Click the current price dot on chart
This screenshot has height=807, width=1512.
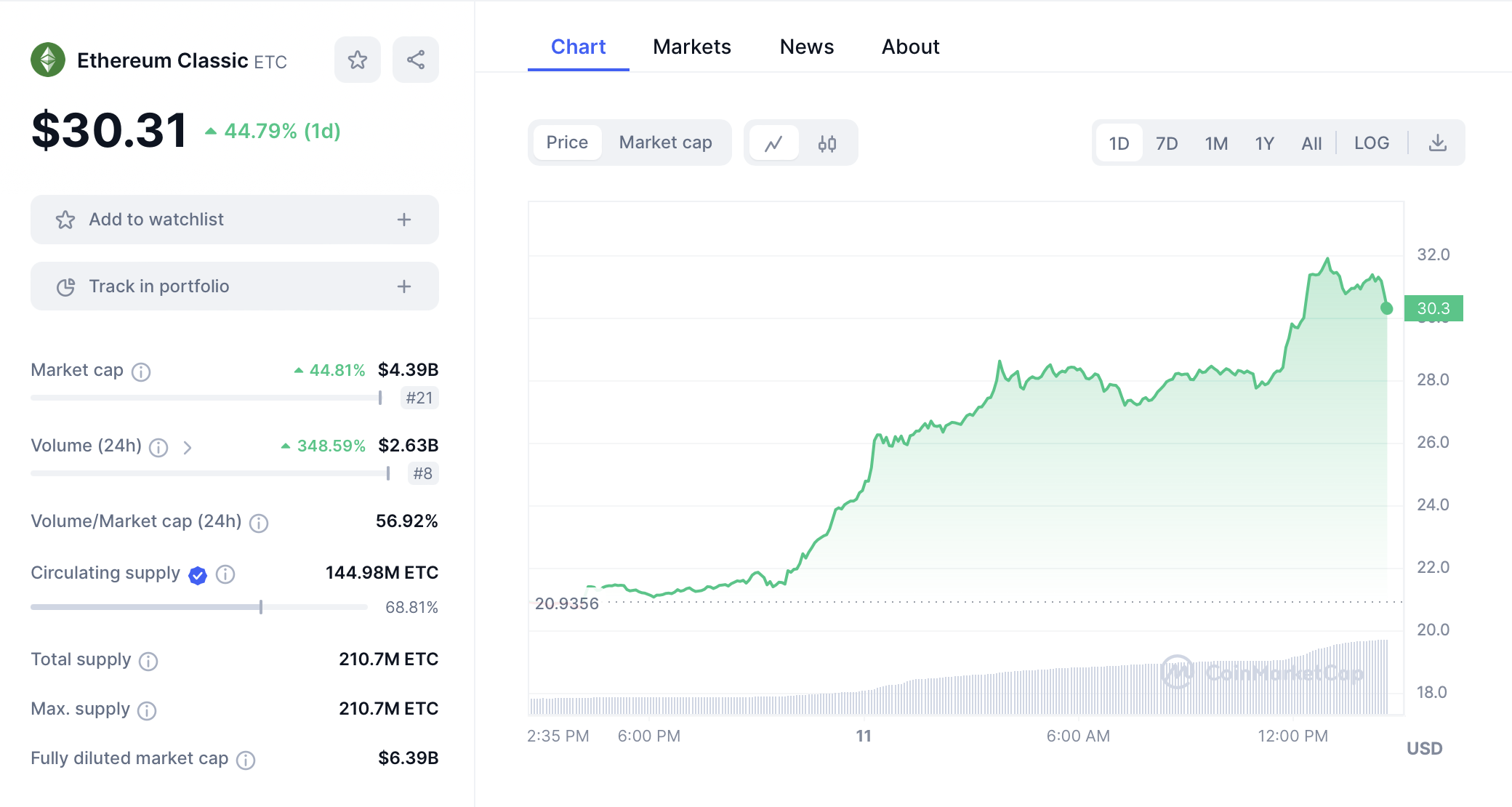coord(1386,308)
